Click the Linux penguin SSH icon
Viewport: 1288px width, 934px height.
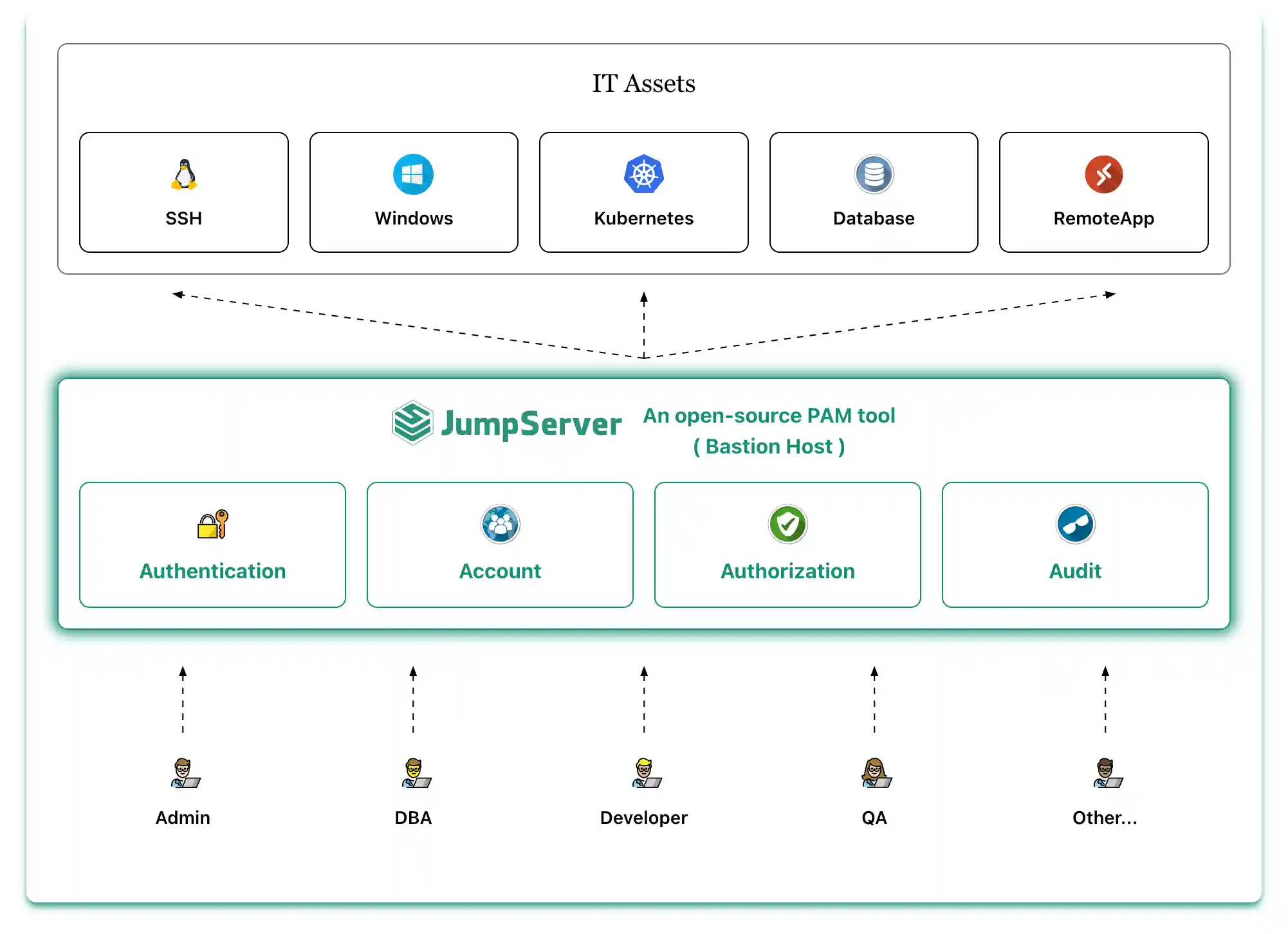(x=184, y=174)
